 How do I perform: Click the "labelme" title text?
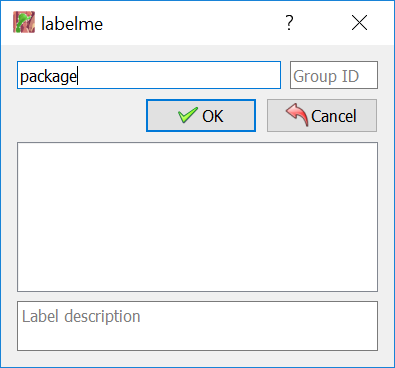[72, 24]
